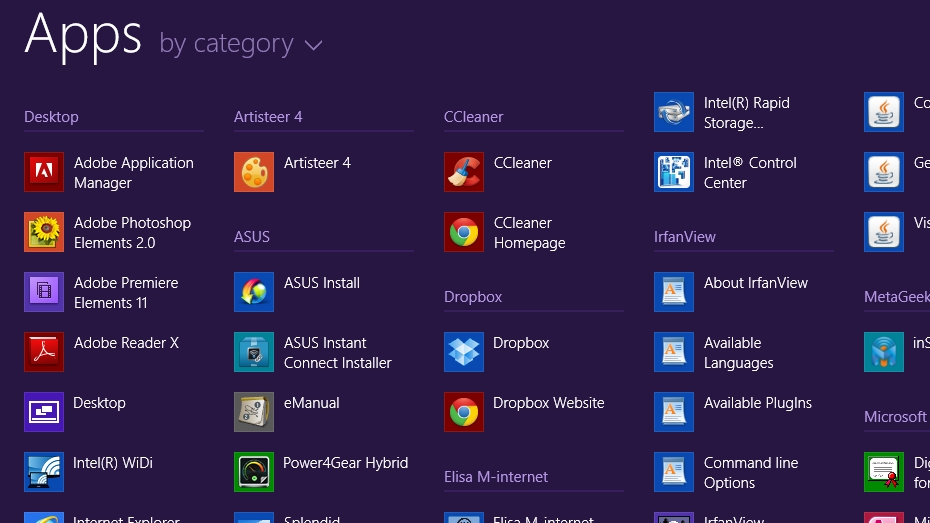Launch the Artisteer 4 palette icon

254,172
